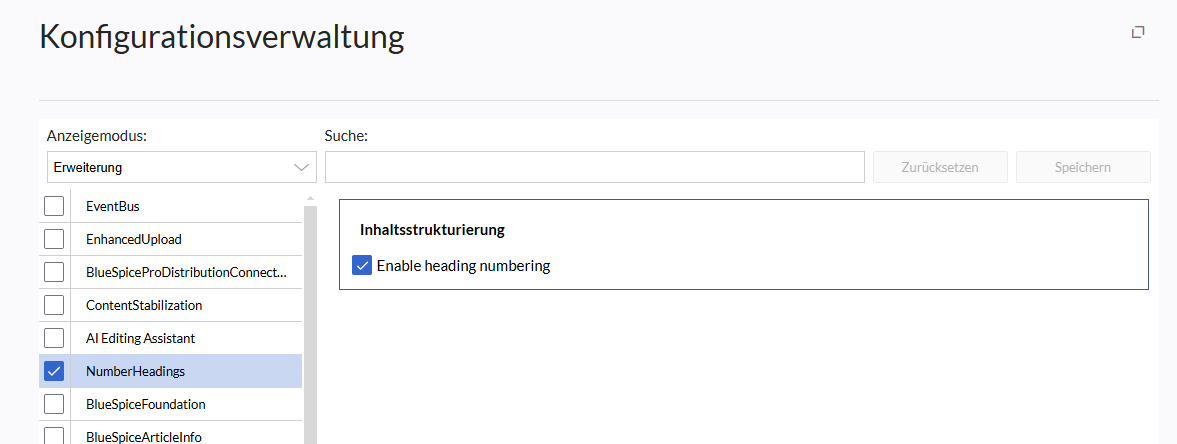1177x444 pixels.
Task: Click the extension list scrollbar track
Action: [x=310, y=320]
